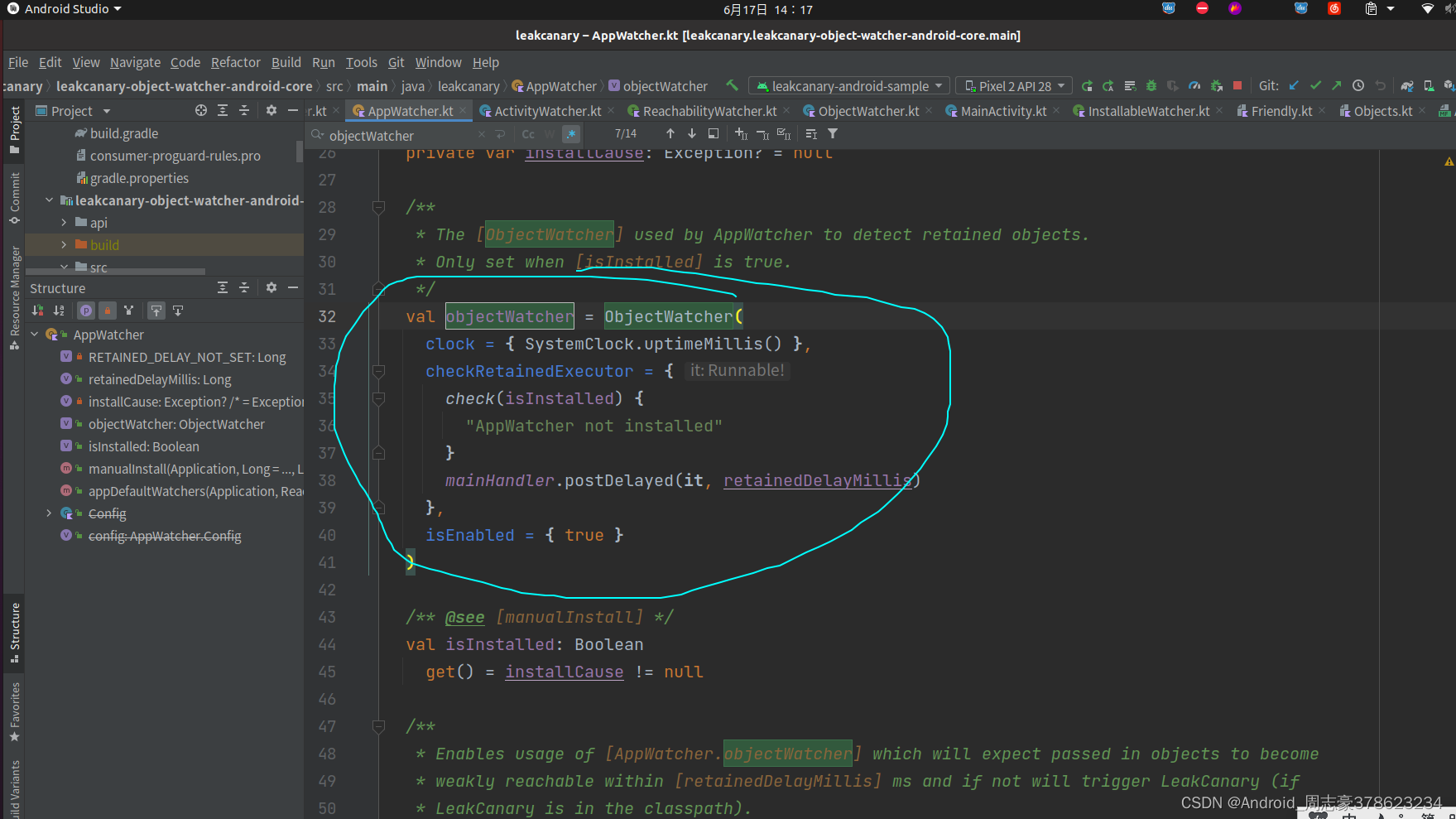Click the search filter funnel icon
Screen dimensions: 1456x819
[x=833, y=133]
